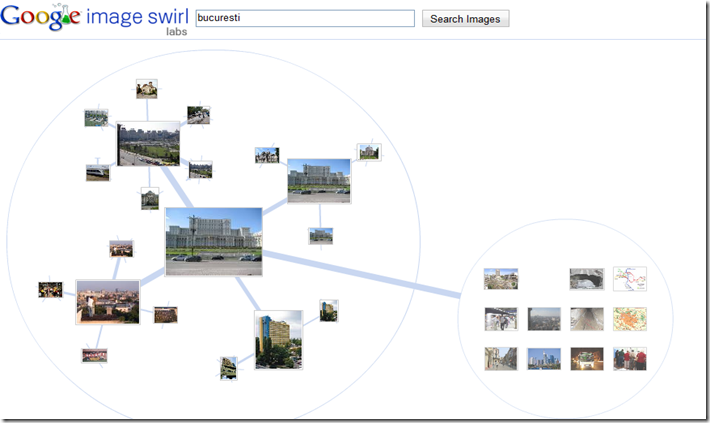Image resolution: width=710 pixels, height=423 pixels.
Task: Select the people in red shirts thumbnail
Action: (630, 359)
